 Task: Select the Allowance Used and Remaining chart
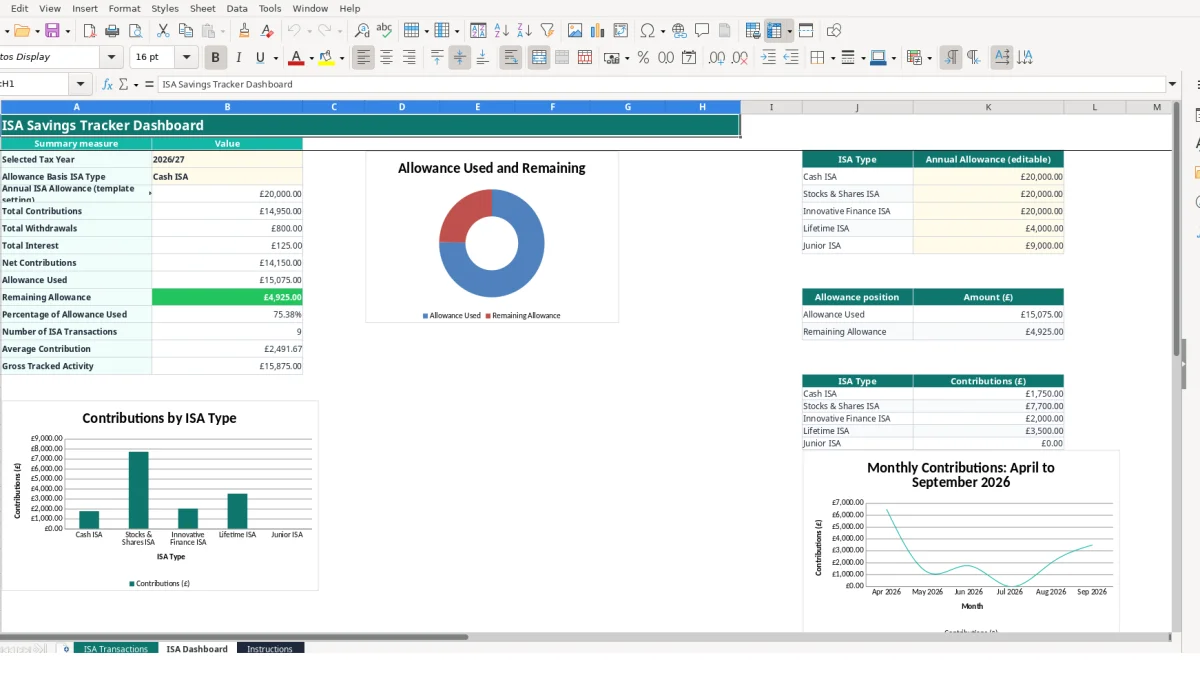pyautogui.click(x=492, y=237)
